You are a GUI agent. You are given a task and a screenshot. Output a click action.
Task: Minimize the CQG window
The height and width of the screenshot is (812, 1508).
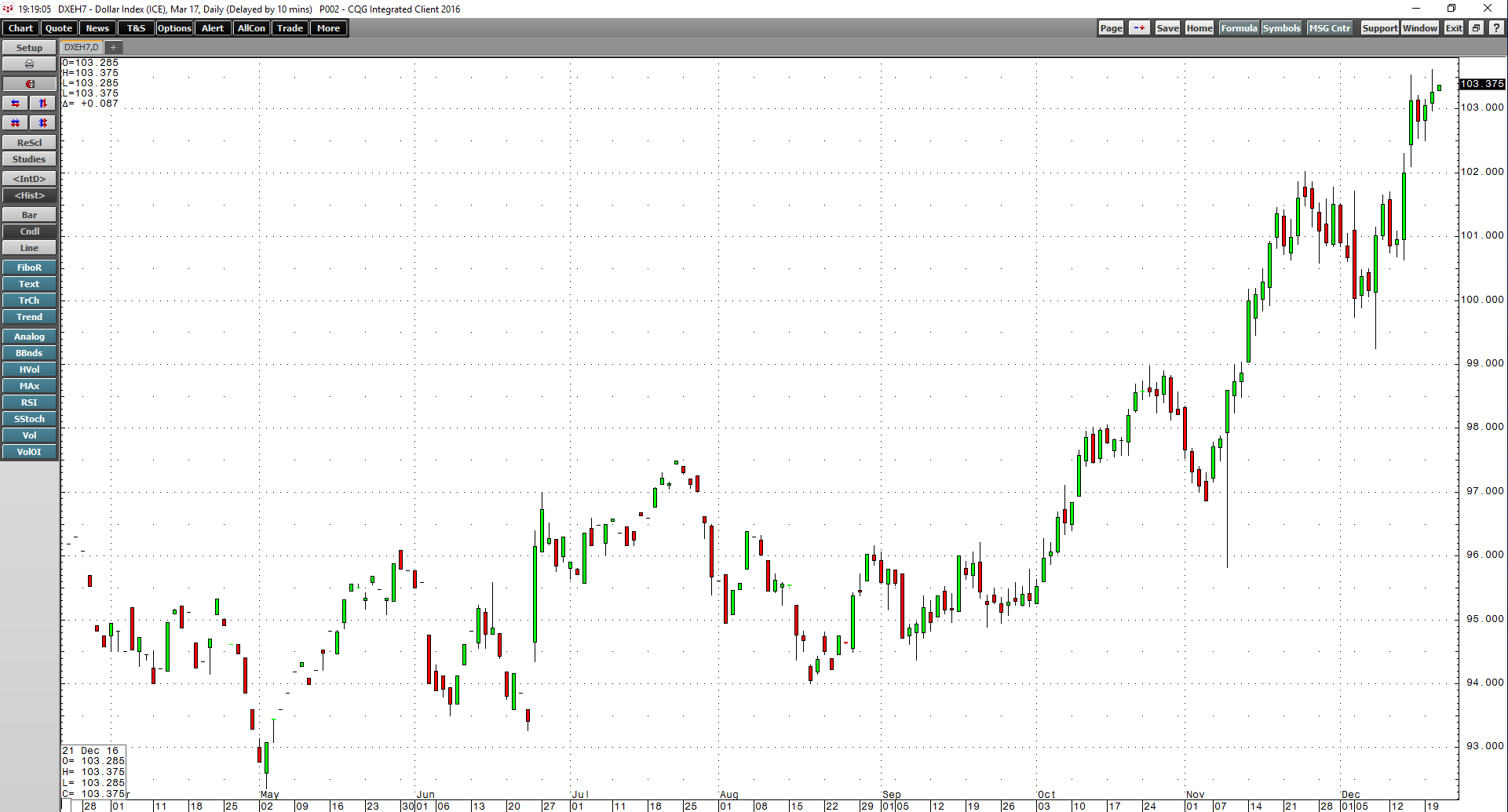1416,9
